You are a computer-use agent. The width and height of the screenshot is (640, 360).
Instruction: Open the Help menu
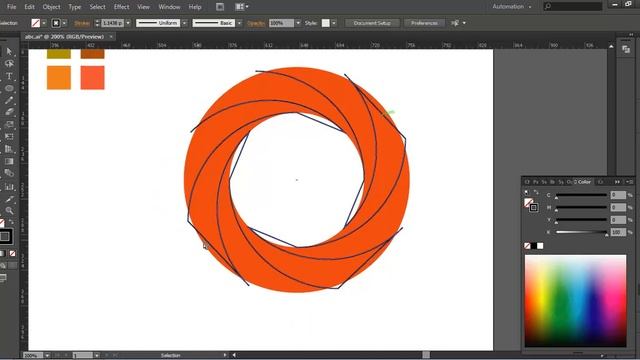[x=195, y=7]
